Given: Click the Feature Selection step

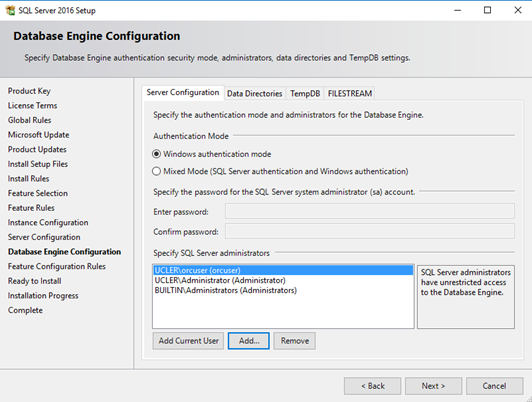Looking at the screenshot, I should click(x=38, y=193).
